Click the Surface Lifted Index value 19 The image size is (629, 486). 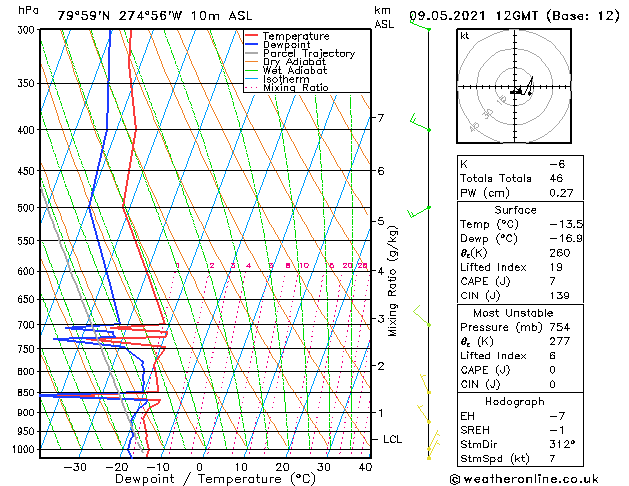[x=556, y=267]
